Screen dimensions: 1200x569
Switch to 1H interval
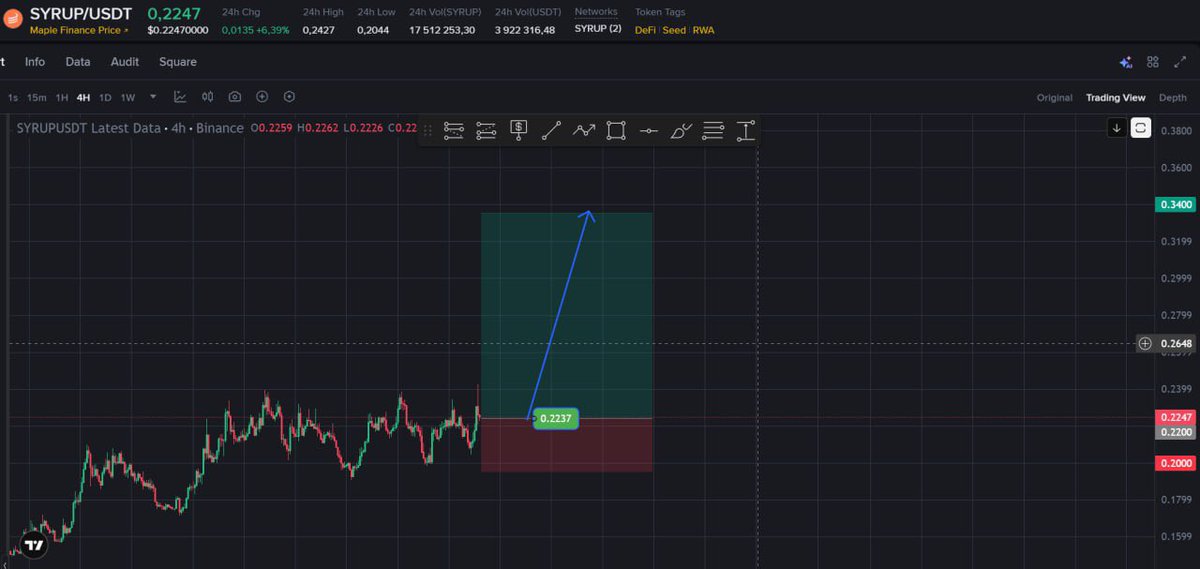tap(62, 98)
